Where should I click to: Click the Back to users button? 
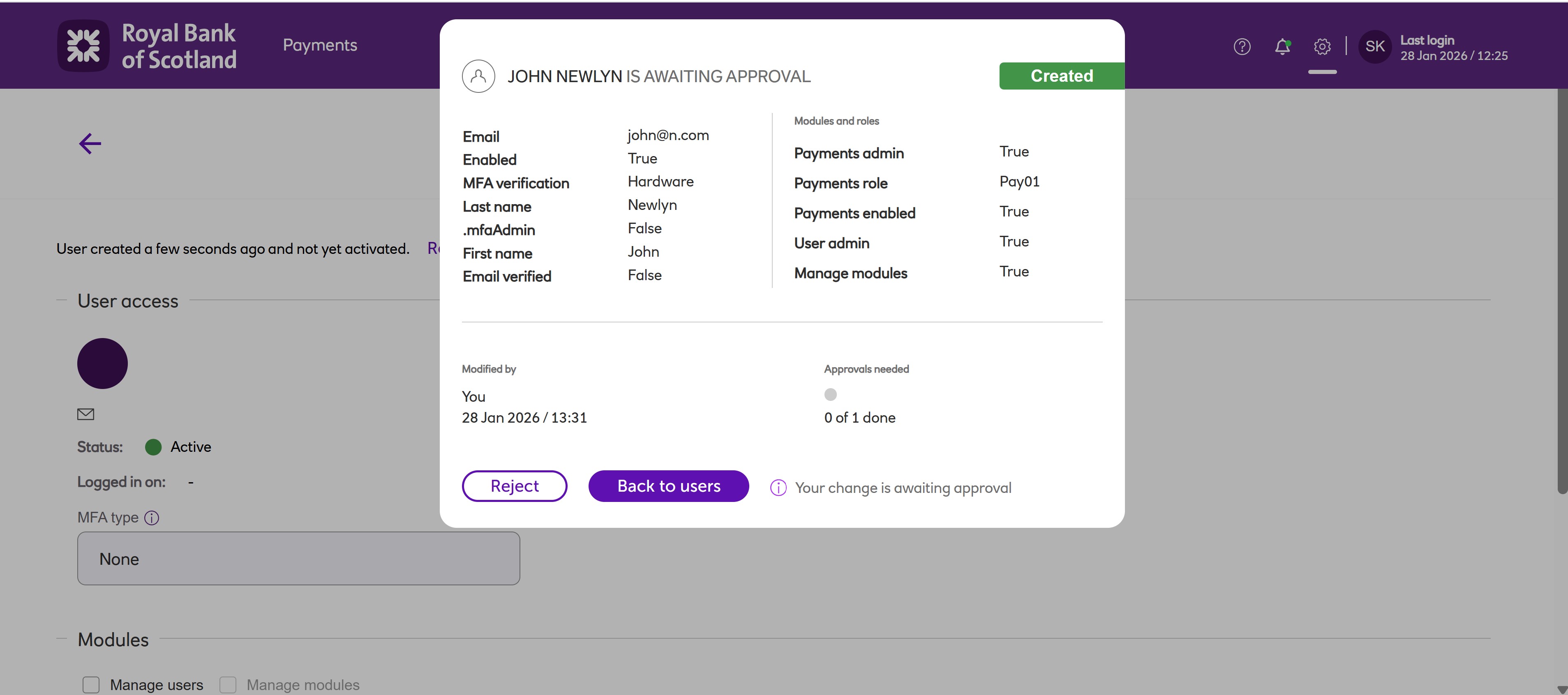668,486
